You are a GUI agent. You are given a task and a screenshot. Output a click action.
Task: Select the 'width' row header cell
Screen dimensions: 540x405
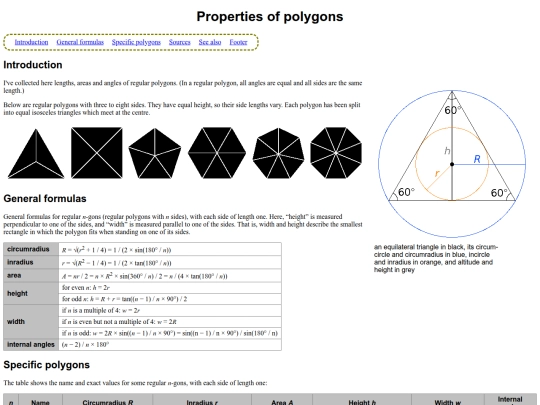(31, 322)
